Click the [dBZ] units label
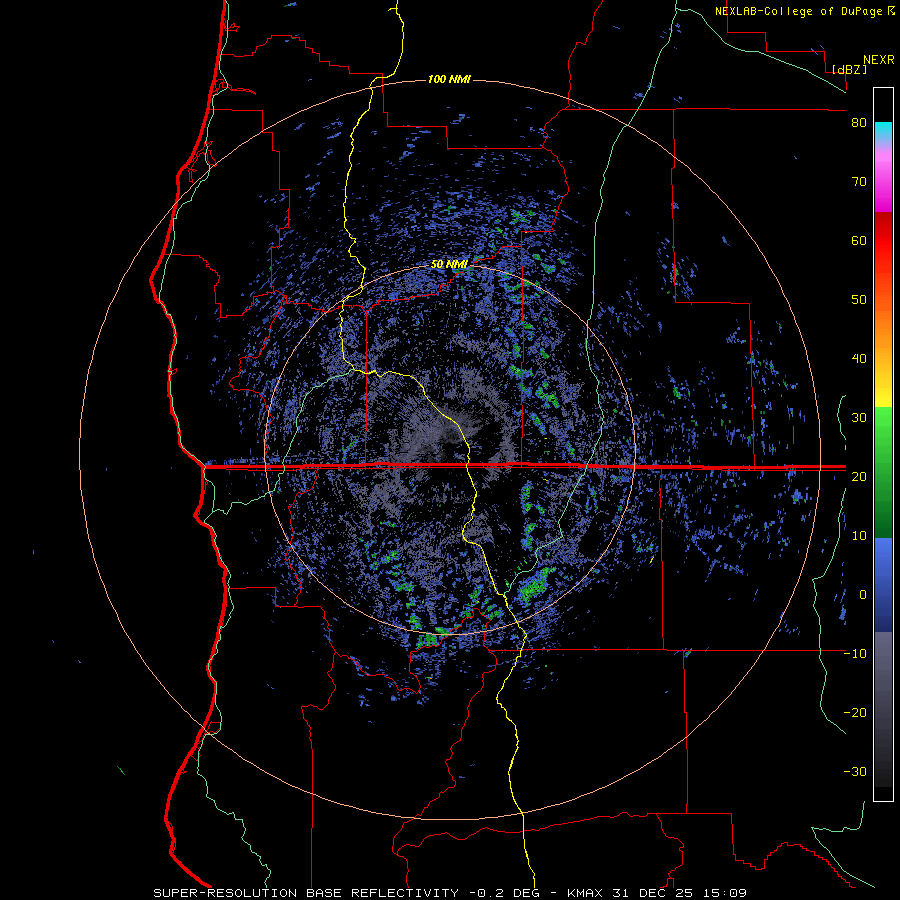Viewport: 900px width, 900px height. [x=849, y=69]
